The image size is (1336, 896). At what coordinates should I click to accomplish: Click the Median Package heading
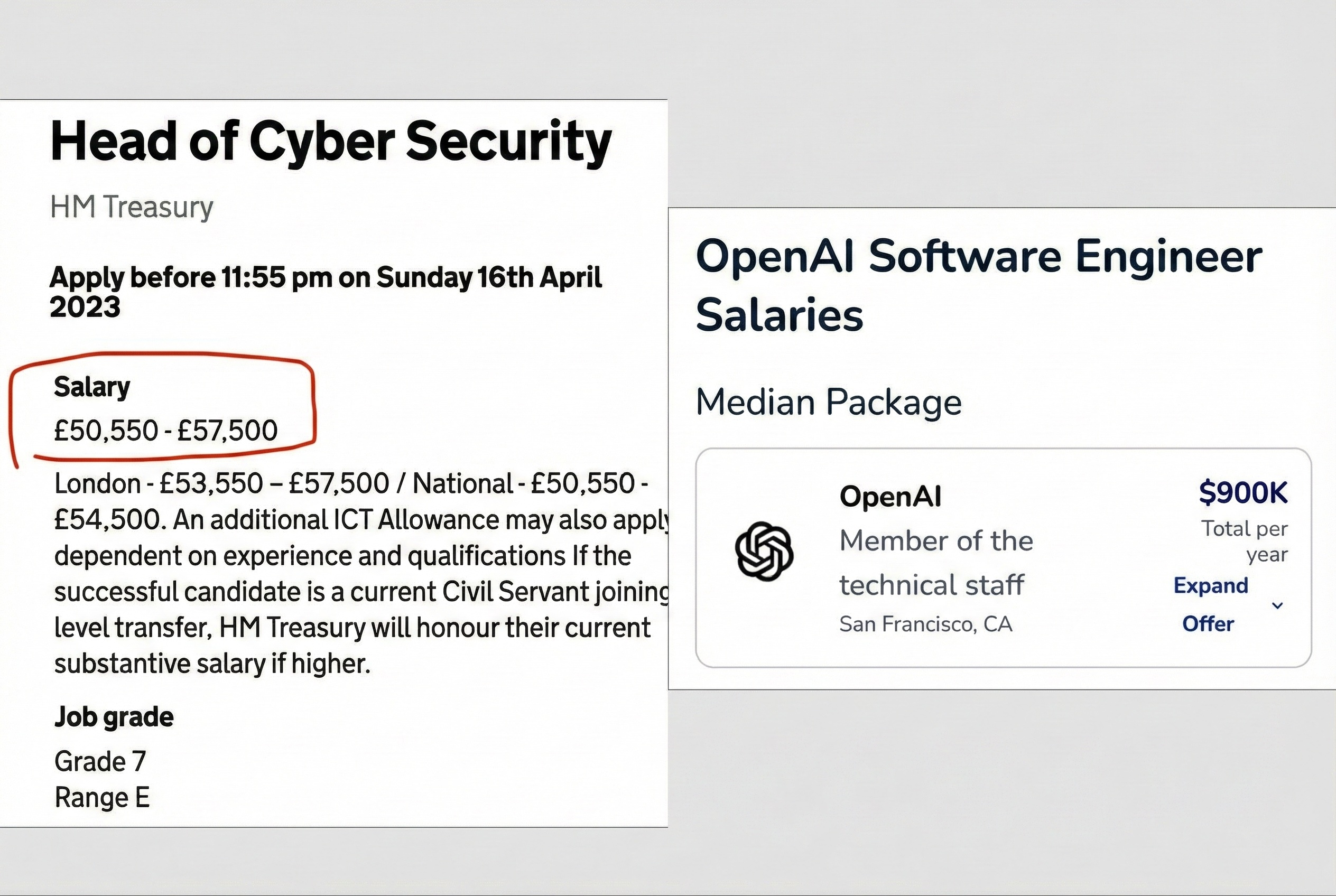[828, 402]
